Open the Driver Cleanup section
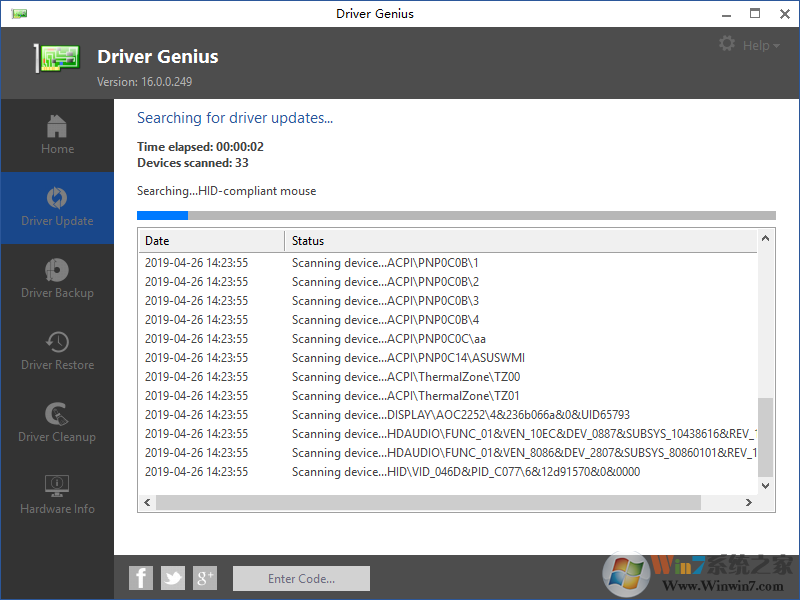800x600 pixels. pyautogui.click(x=57, y=422)
